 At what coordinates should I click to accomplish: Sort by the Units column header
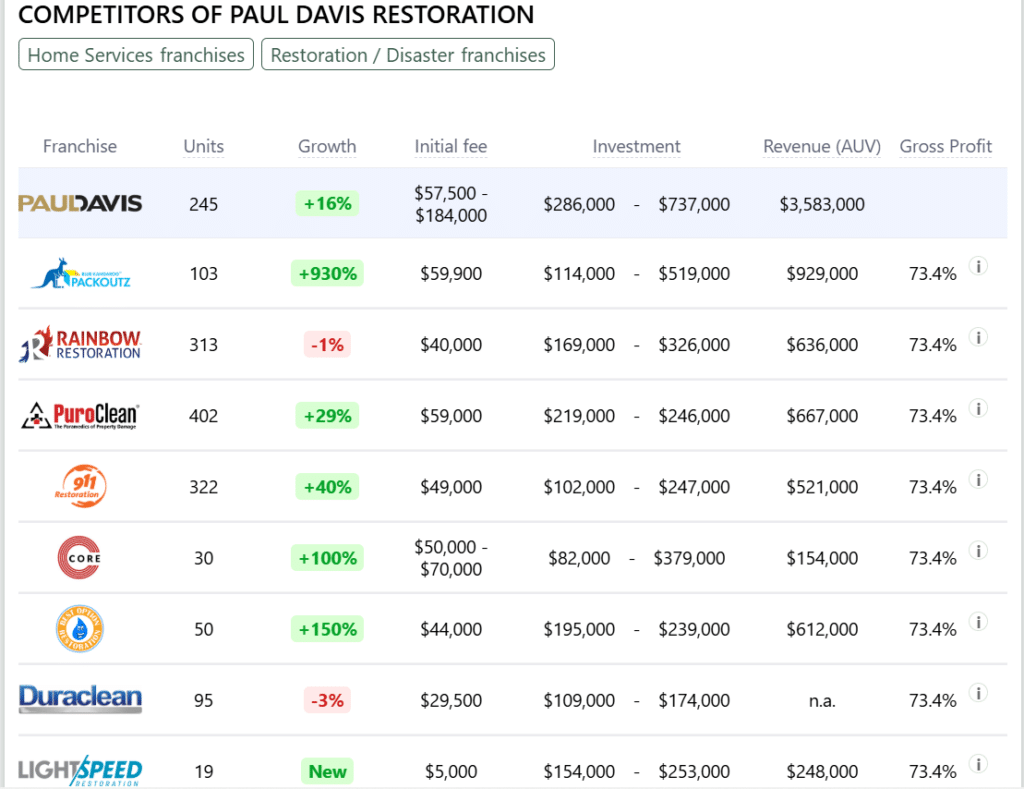click(204, 146)
